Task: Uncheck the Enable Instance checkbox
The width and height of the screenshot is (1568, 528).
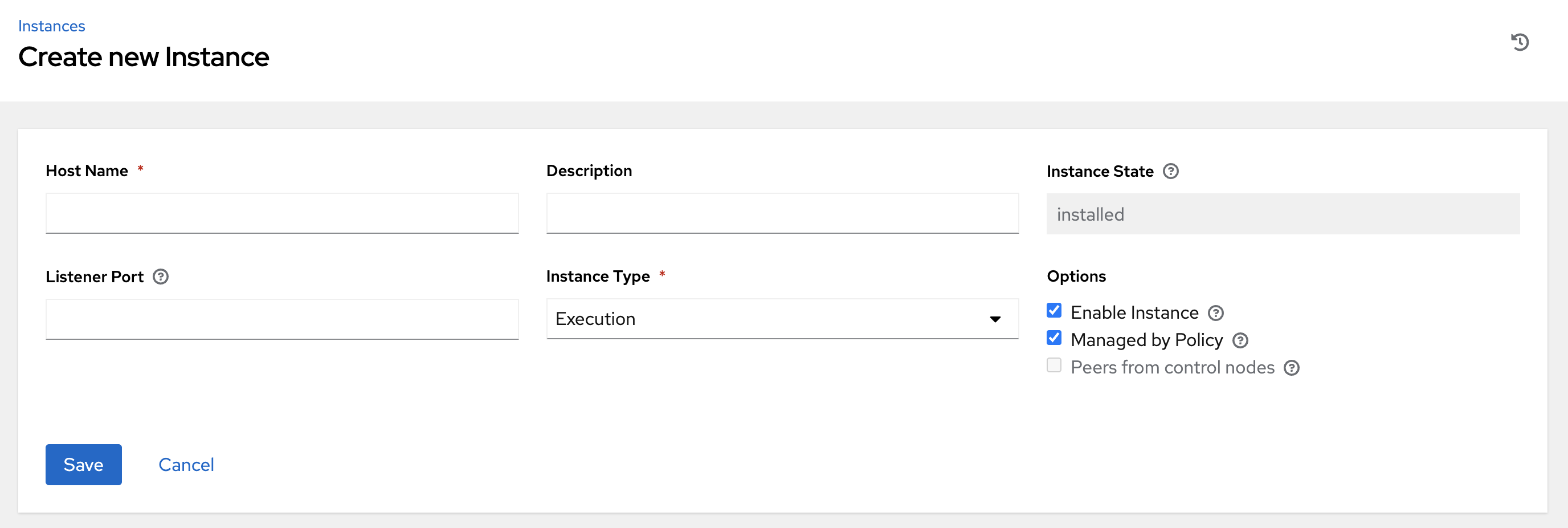Action: tap(1053, 311)
